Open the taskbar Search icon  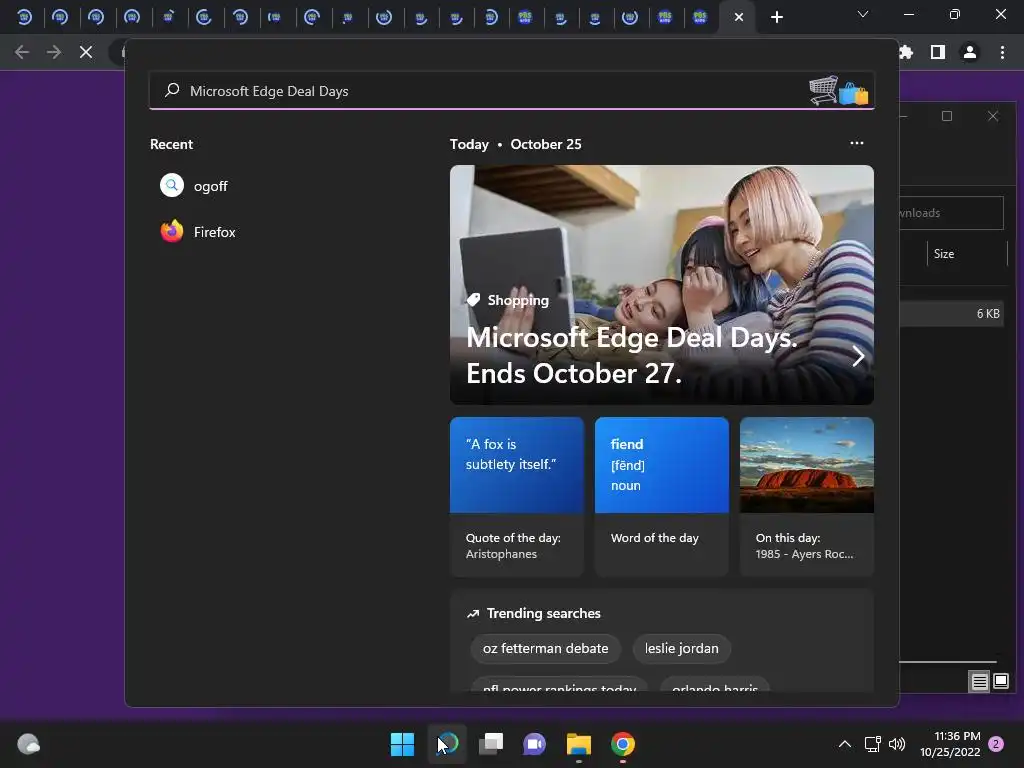[447, 744]
